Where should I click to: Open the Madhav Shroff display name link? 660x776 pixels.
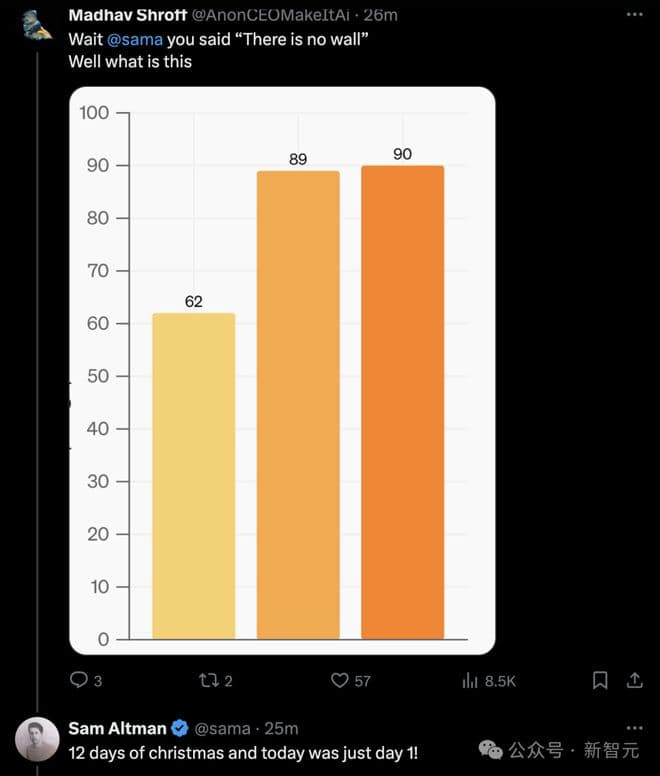pos(128,16)
